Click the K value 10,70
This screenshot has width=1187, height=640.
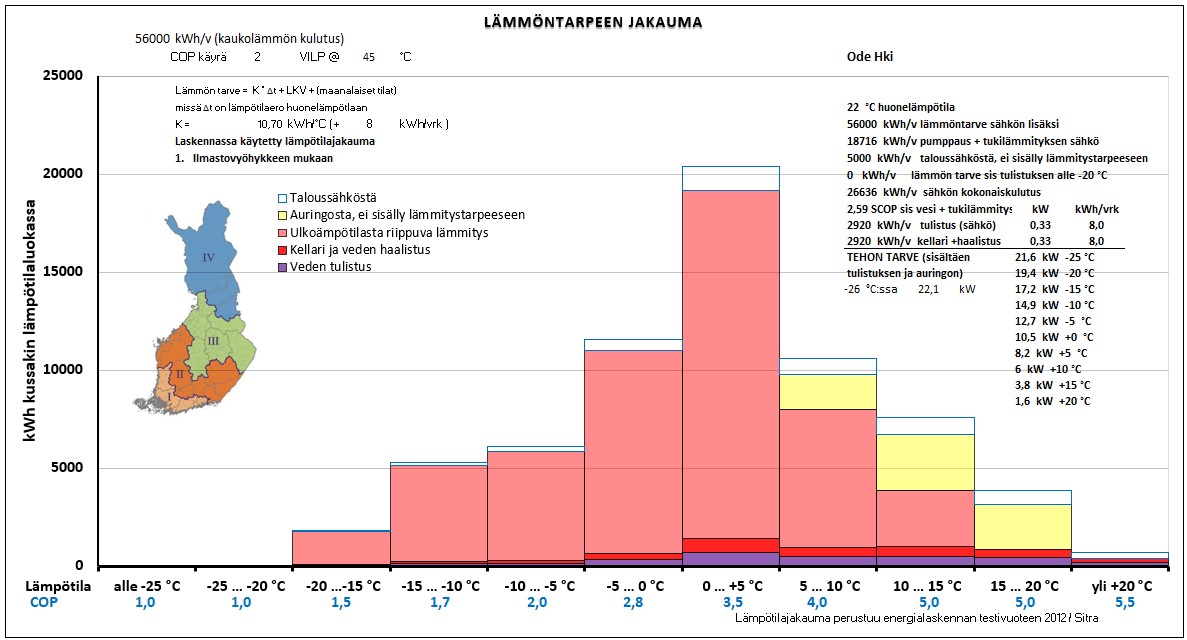coord(269,124)
